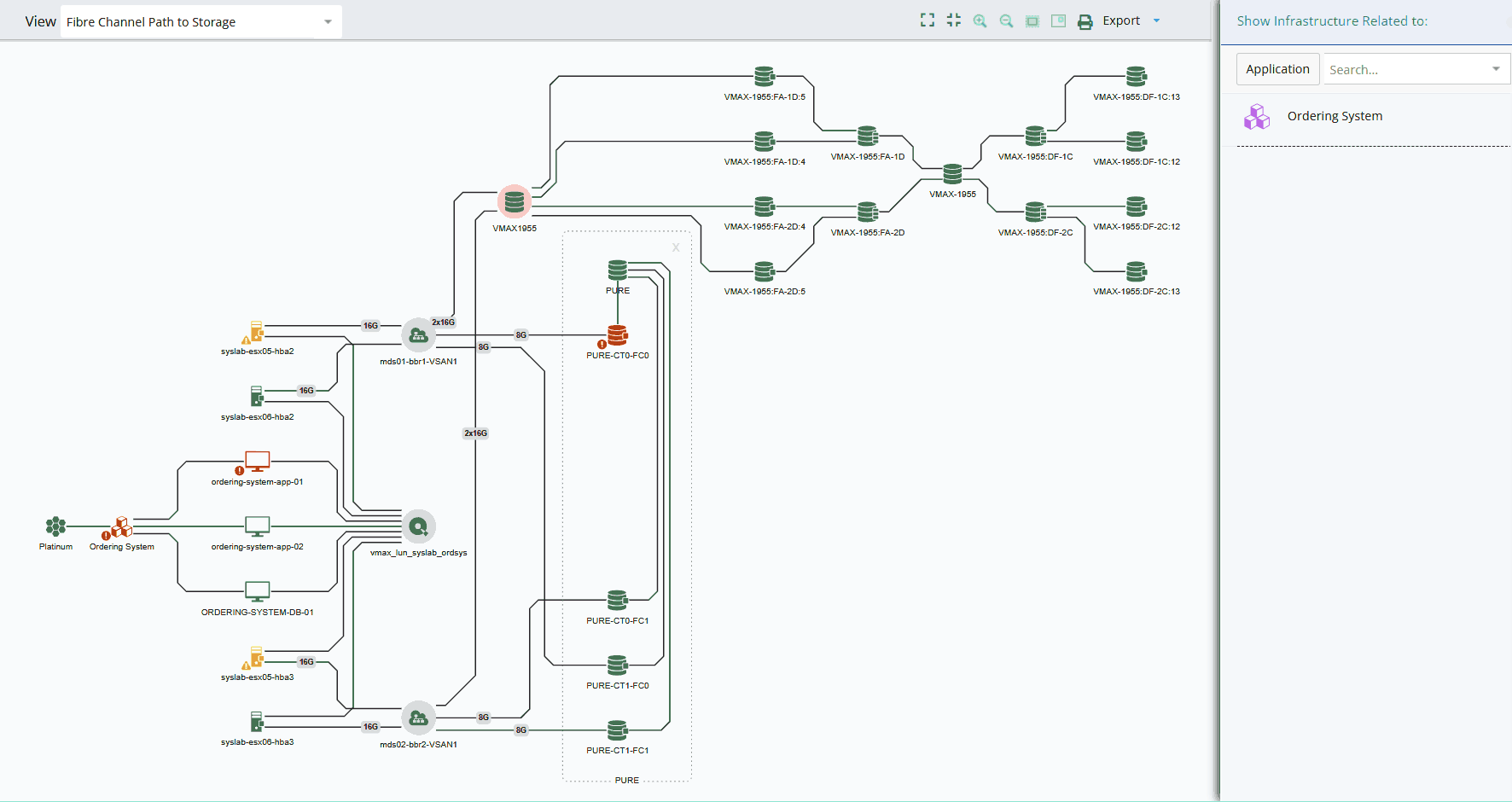Open the View selector dropdown
This screenshot has height=802, width=1512.
pos(201,22)
